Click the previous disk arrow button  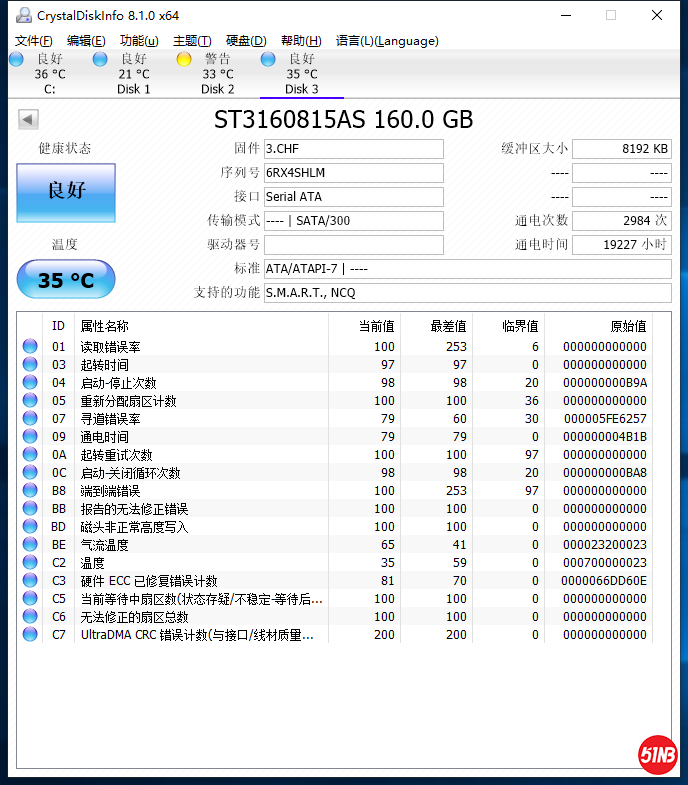pos(28,120)
